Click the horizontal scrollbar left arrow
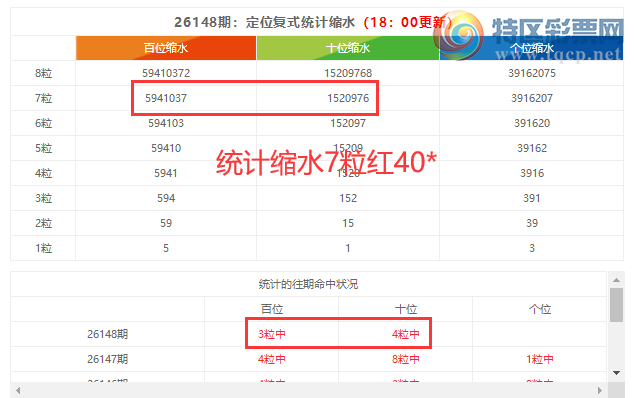The image size is (634, 398). [x=18, y=390]
